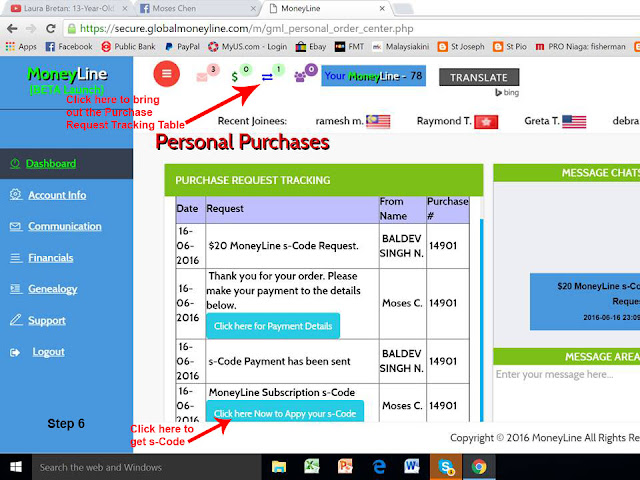Click the Dashboard power icon
The height and width of the screenshot is (480, 640).
(x=15, y=164)
